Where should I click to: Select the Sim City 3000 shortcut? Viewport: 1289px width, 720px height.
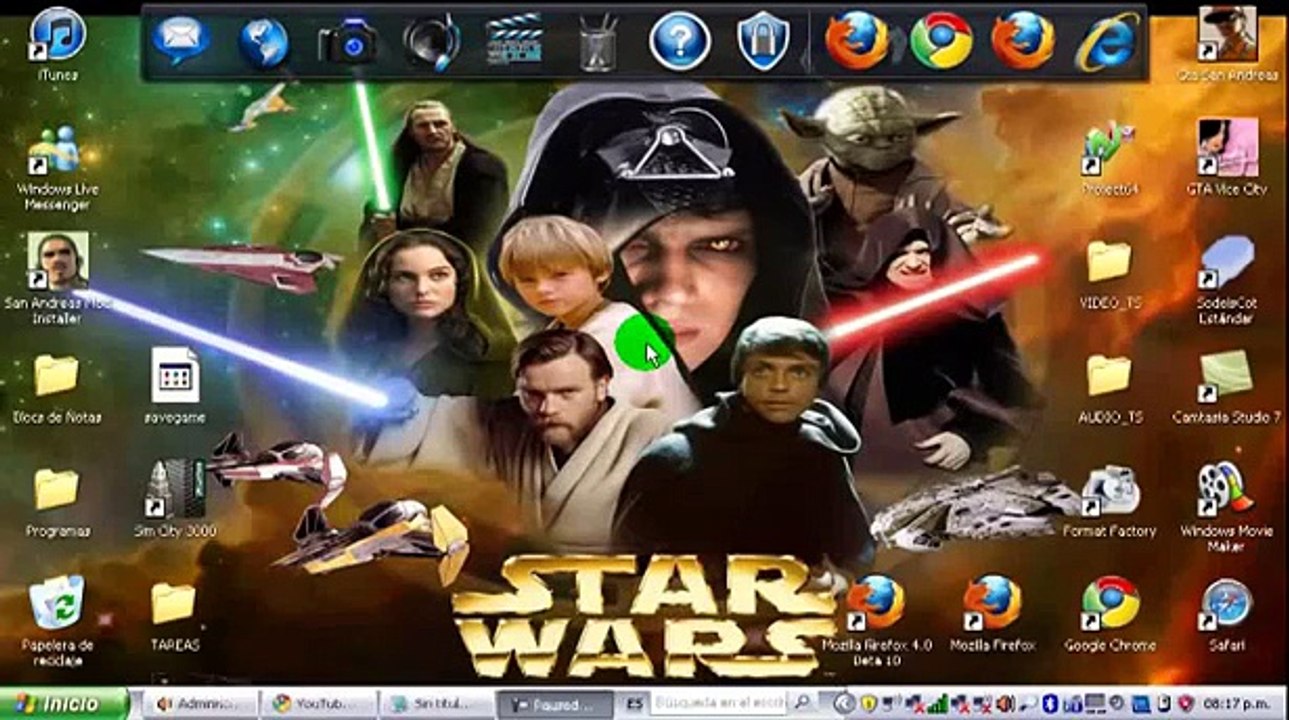(x=175, y=499)
